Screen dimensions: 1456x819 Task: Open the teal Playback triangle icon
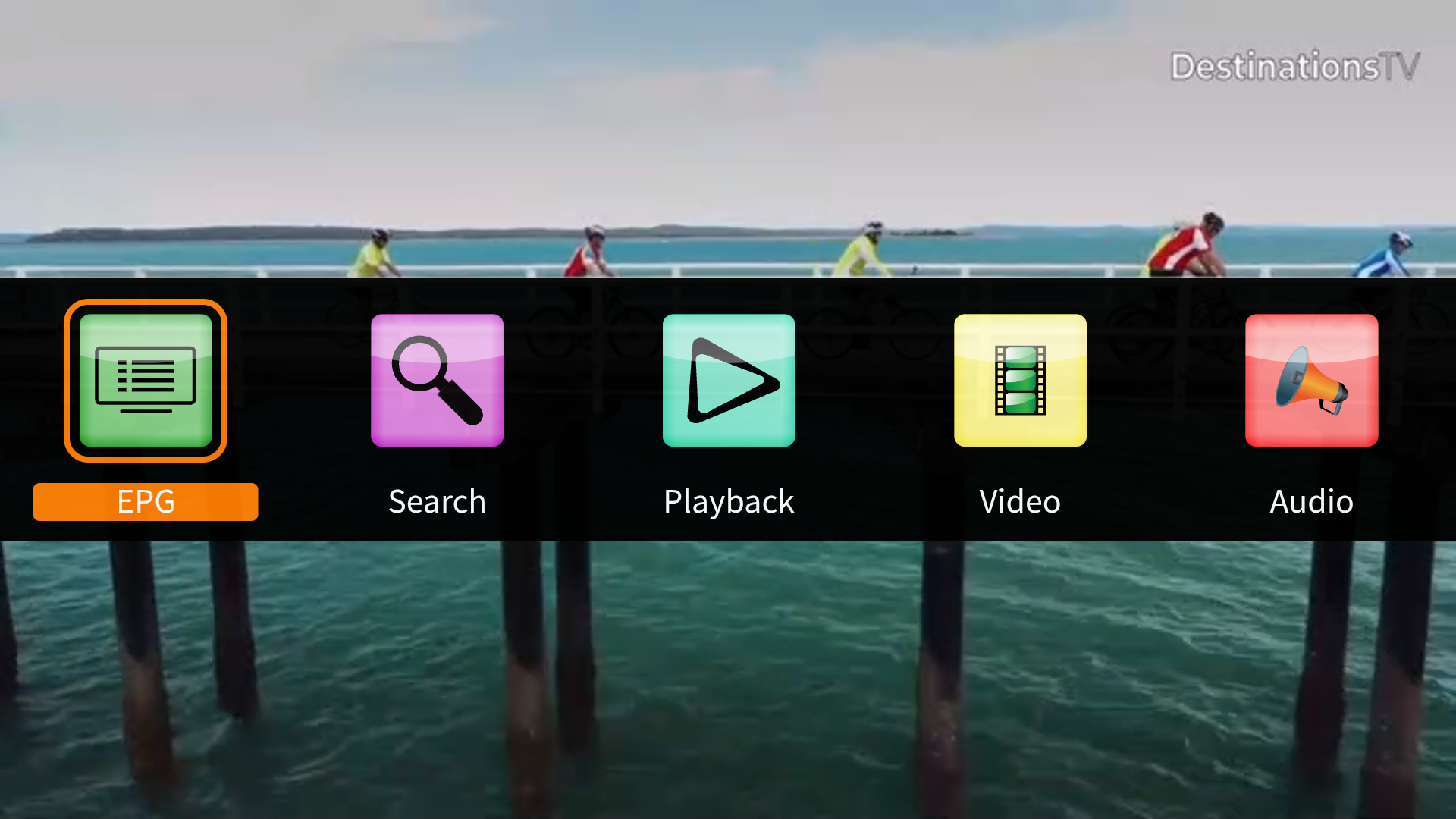pos(729,380)
